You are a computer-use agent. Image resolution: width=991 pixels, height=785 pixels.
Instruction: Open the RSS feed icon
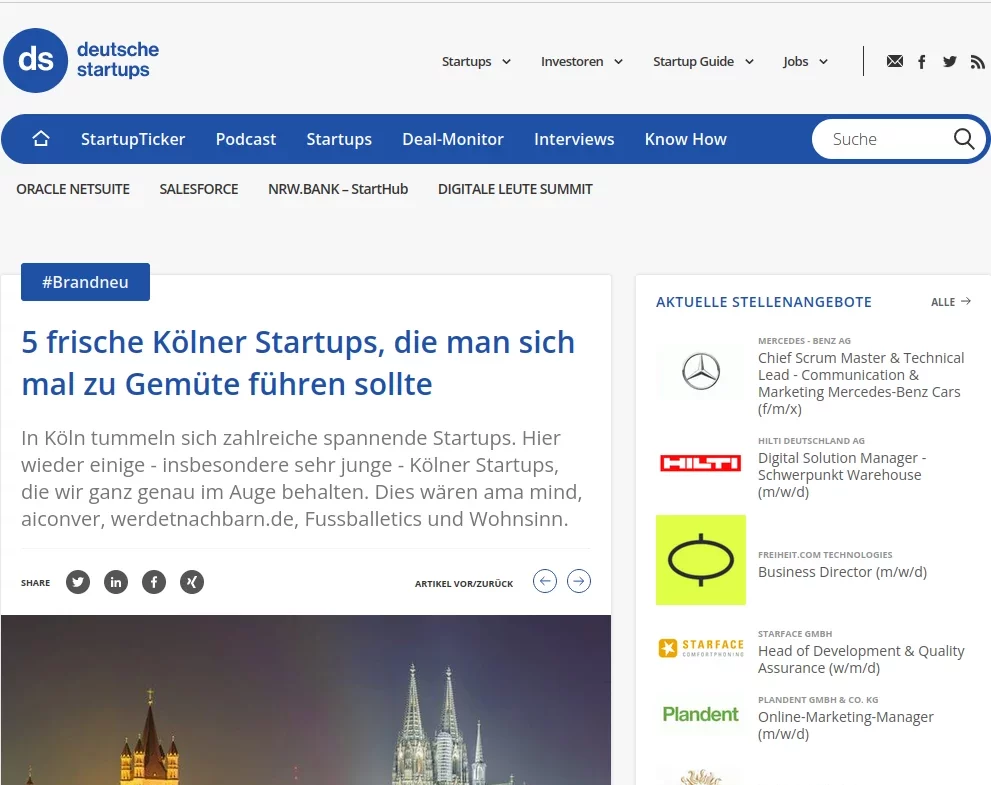point(977,62)
